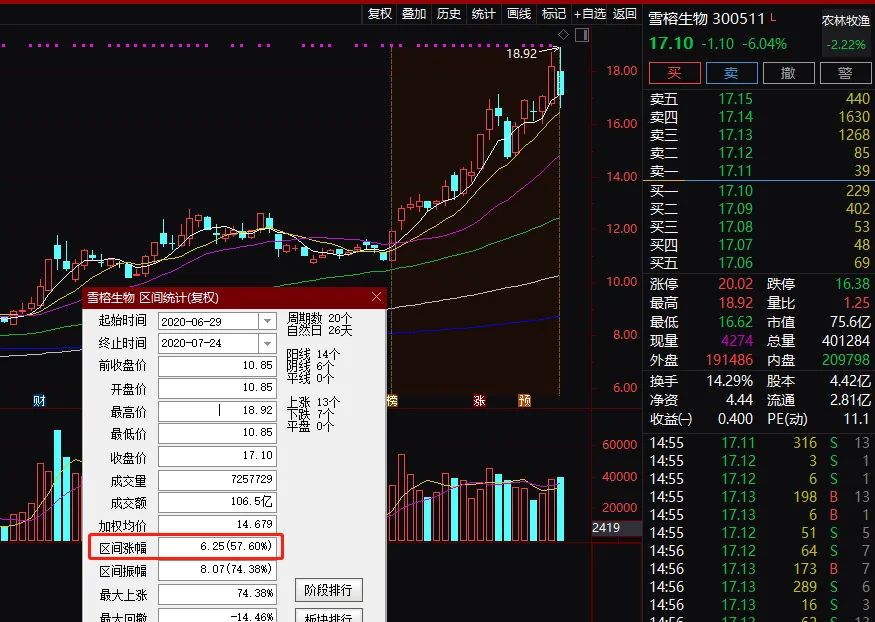The width and height of the screenshot is (875, 622).
Task: Click the 警 alert button
Action: (845, 73)
